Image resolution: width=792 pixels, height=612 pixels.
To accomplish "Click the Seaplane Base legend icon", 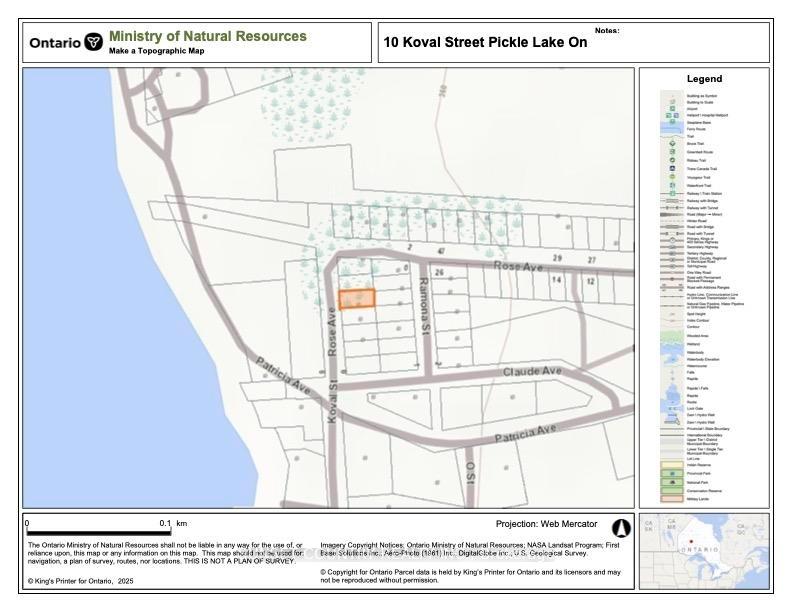I will click(672, 121).
